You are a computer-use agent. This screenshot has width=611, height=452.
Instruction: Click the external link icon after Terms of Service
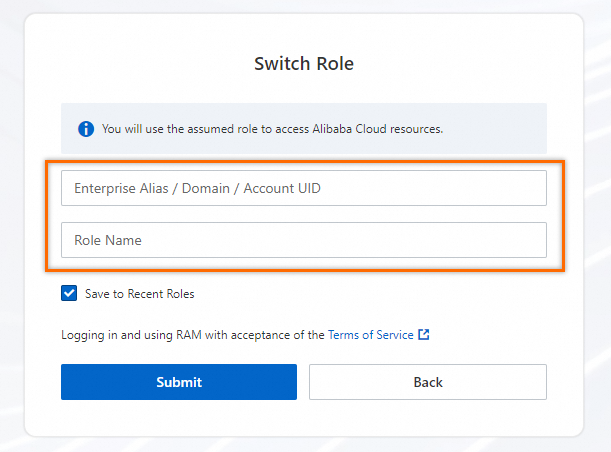coord(424,335)
